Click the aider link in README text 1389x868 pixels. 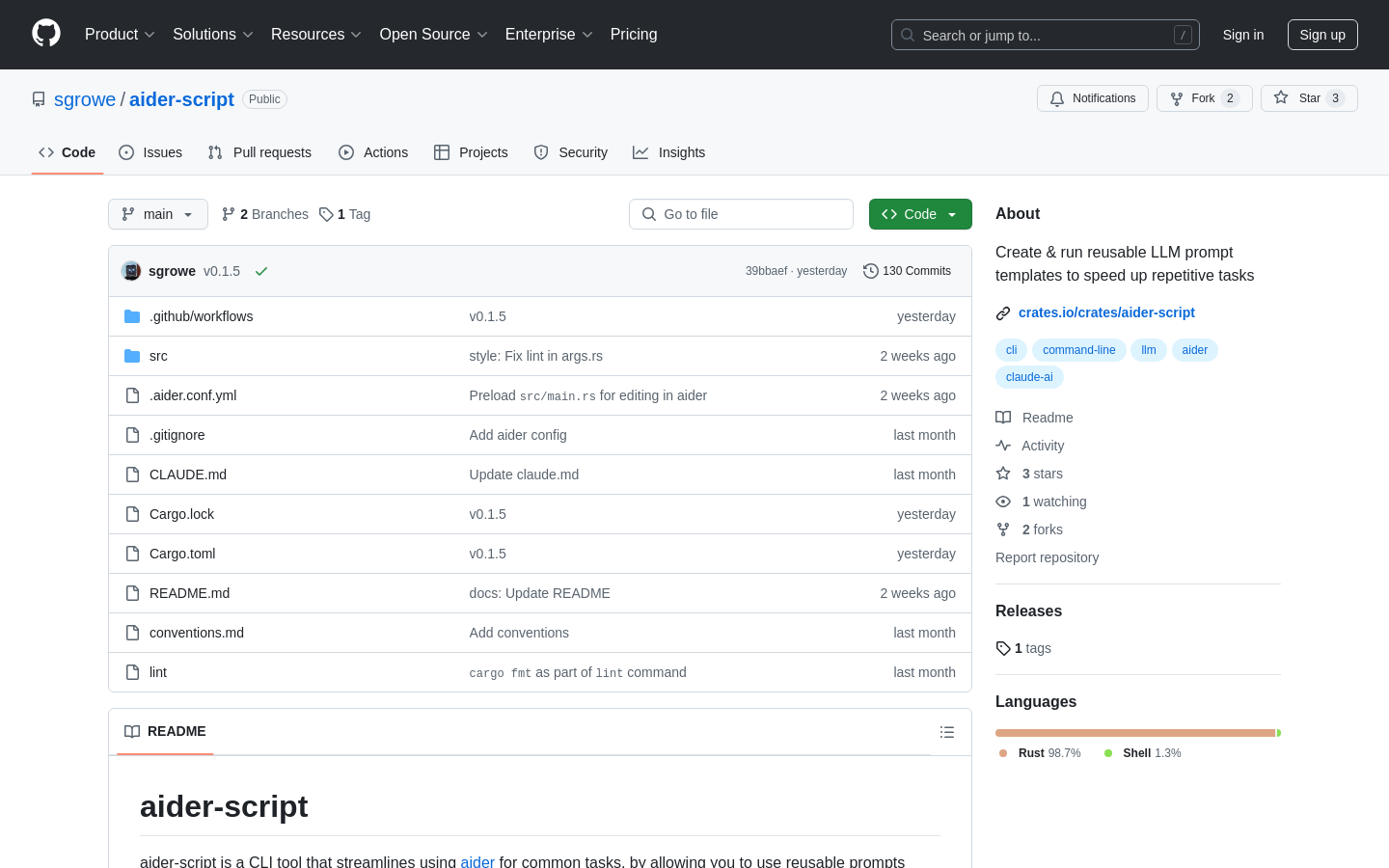(x=477, y=861)
